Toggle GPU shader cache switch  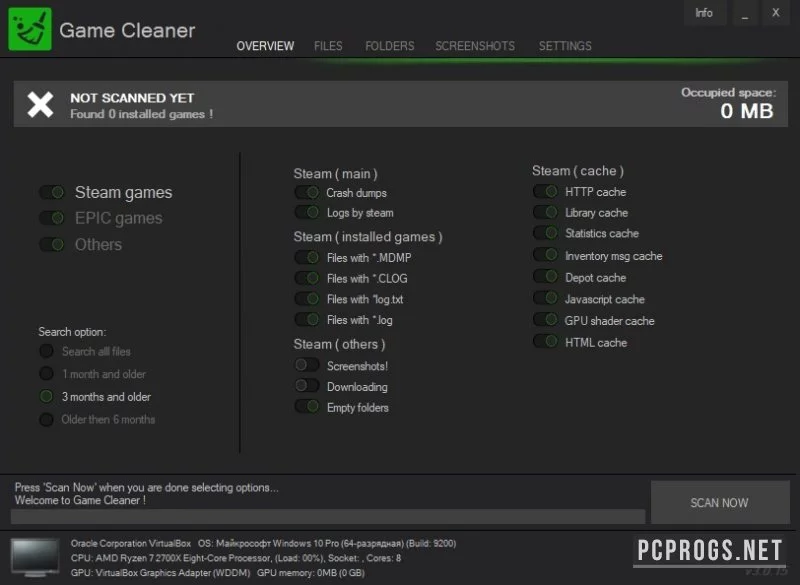[x=545, y=320]
